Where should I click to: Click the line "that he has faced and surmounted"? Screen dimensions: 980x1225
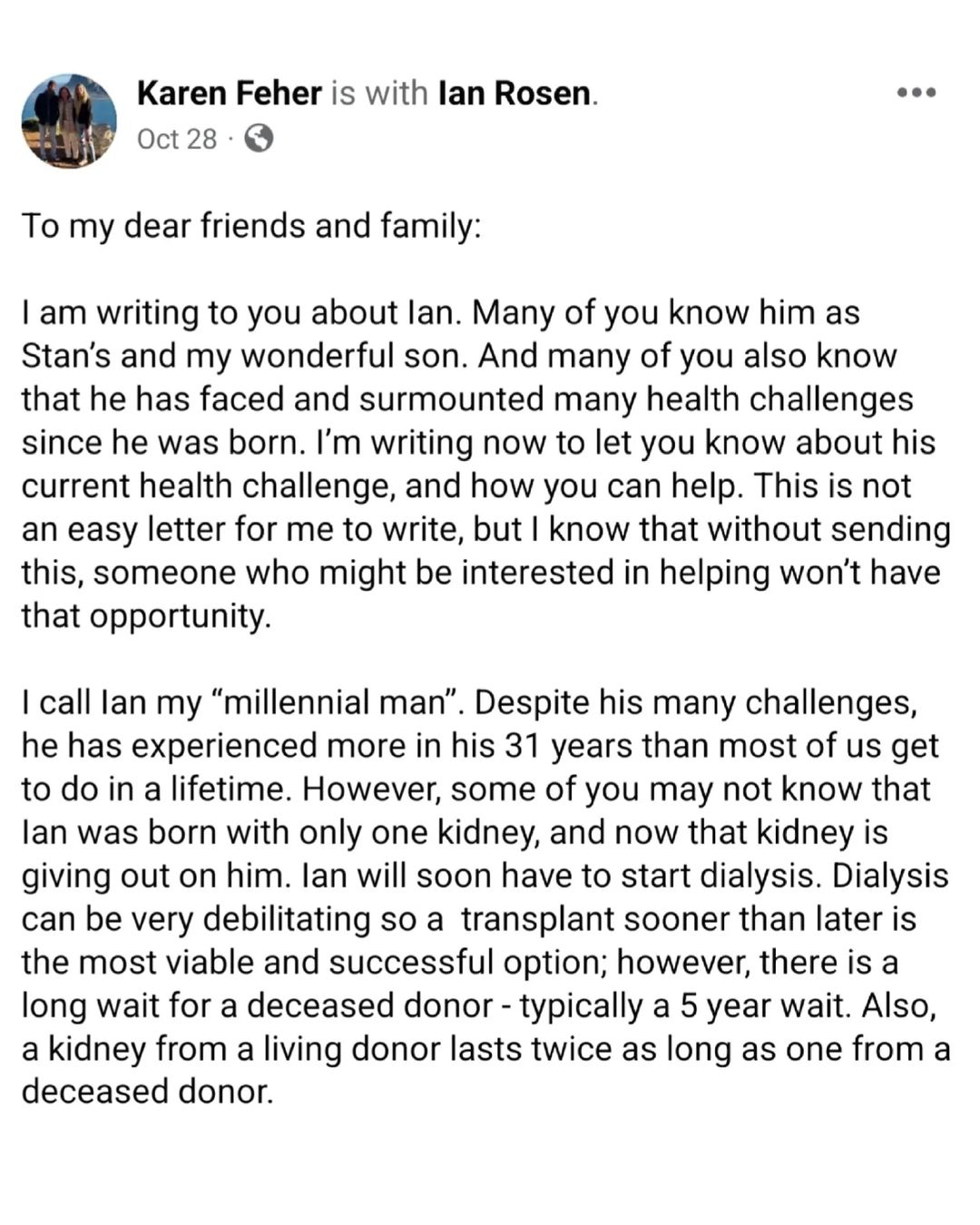pyautogui.click(x=466, y=399)
